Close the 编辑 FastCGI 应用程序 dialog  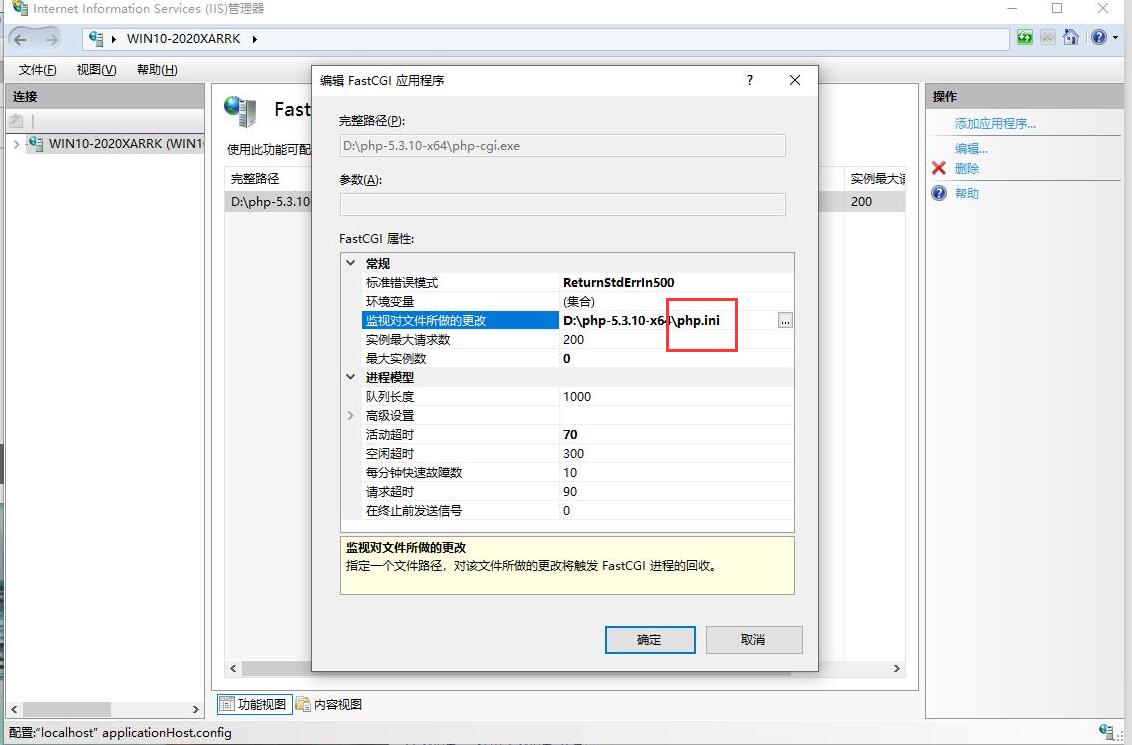[795, 80]
